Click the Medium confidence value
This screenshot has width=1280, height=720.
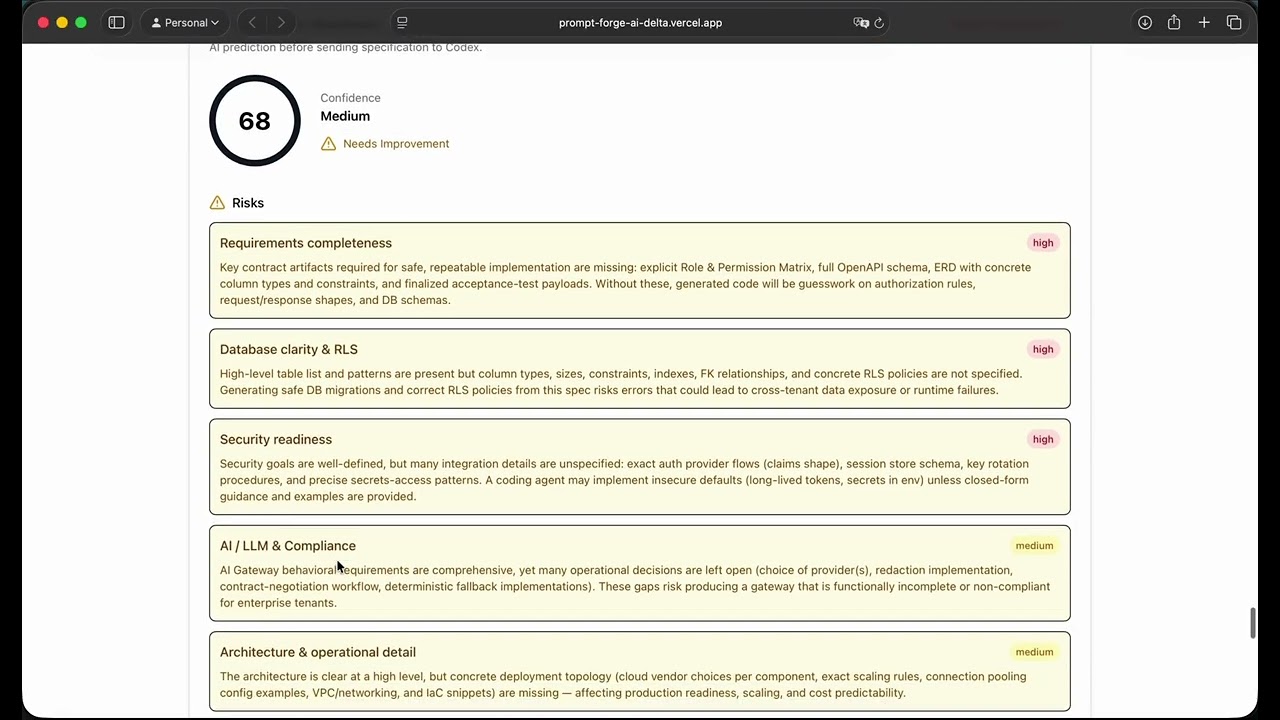pos(345,116)
